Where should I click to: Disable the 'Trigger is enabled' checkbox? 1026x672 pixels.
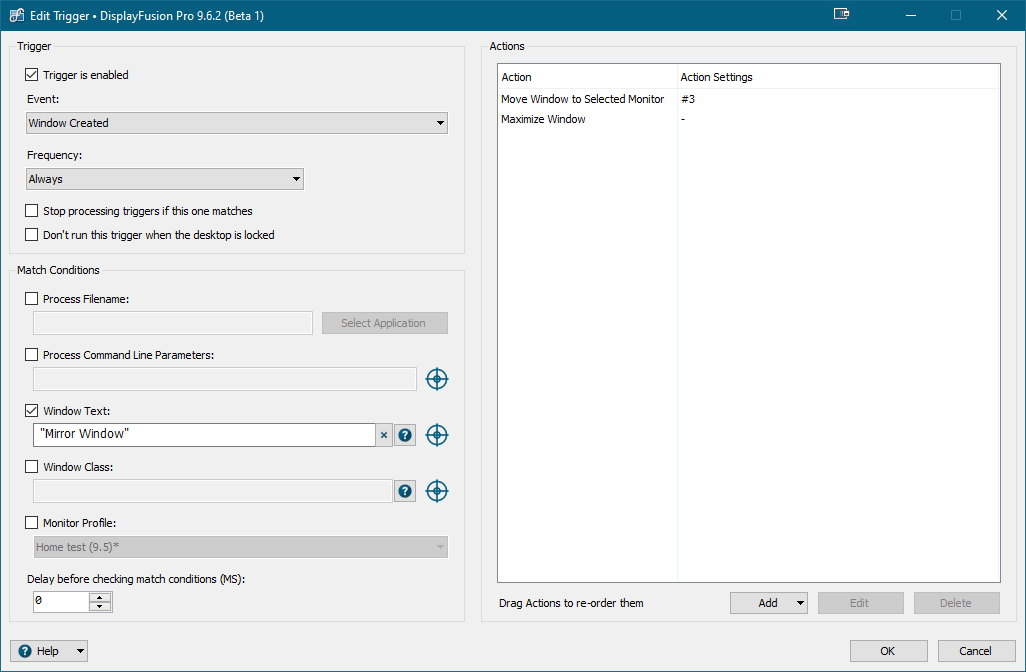tap(32, 75)
